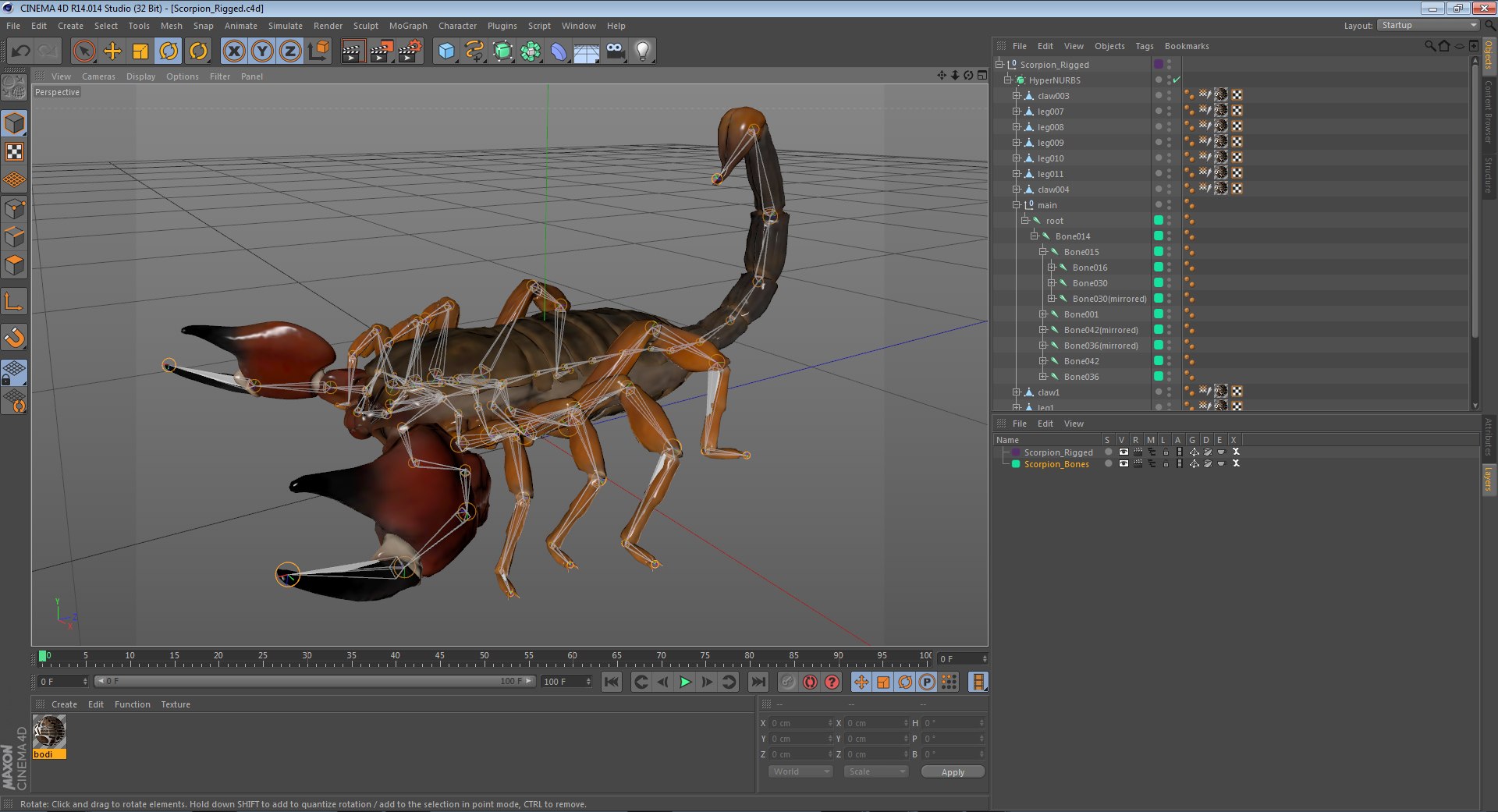Toggle Scorpion_Bones layer view eye
1498x812 pixels.
1123,463
